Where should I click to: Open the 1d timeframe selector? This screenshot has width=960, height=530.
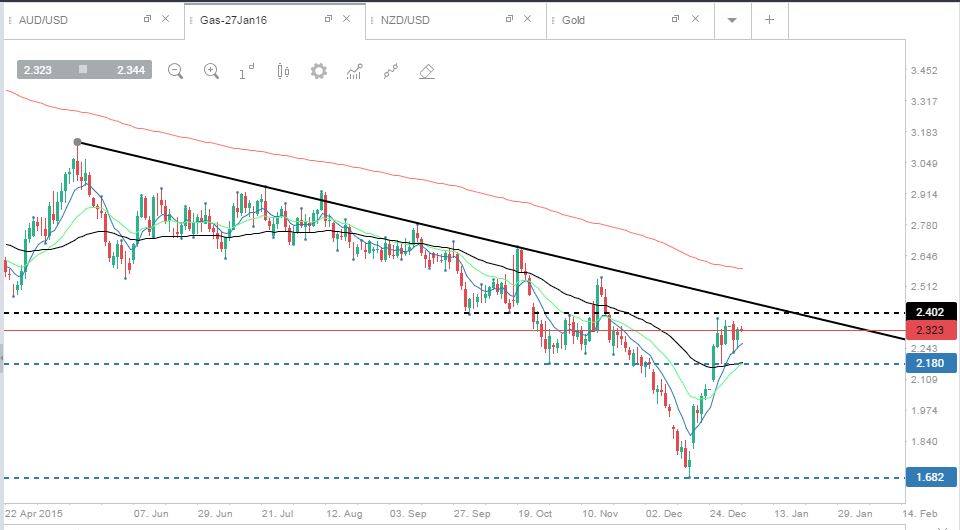click(x=247, y=72)
